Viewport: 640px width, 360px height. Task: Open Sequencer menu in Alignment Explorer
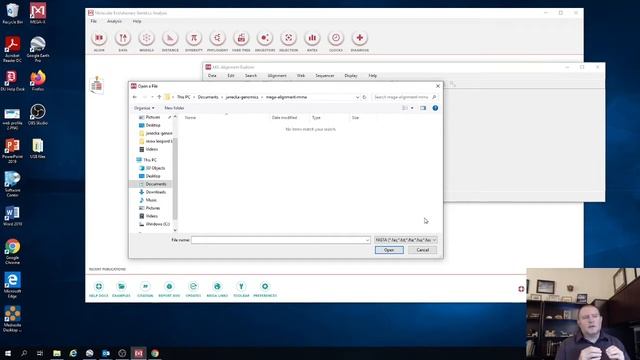324,76
